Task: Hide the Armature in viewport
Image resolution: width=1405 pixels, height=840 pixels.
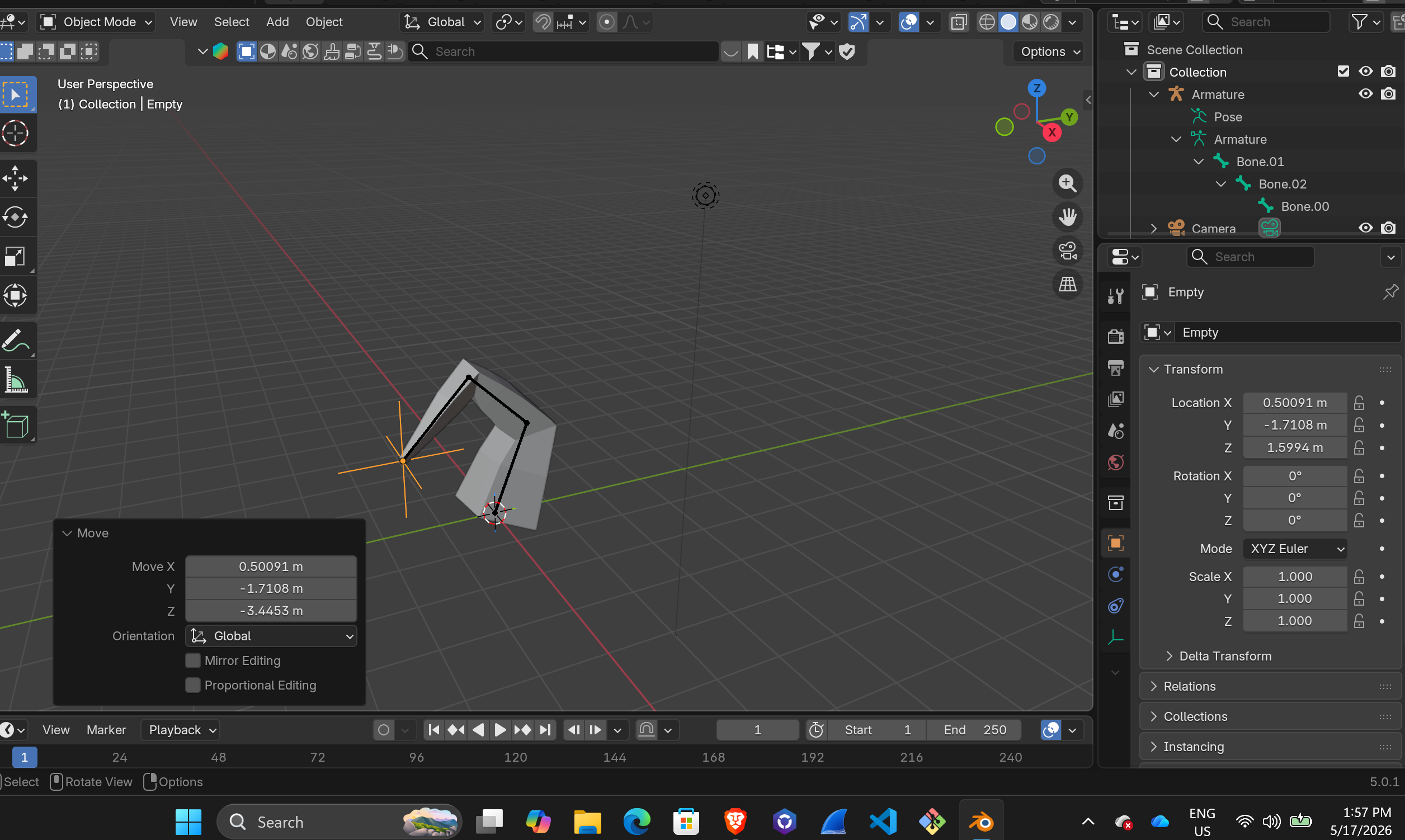Action: (x=1365, y=94)
